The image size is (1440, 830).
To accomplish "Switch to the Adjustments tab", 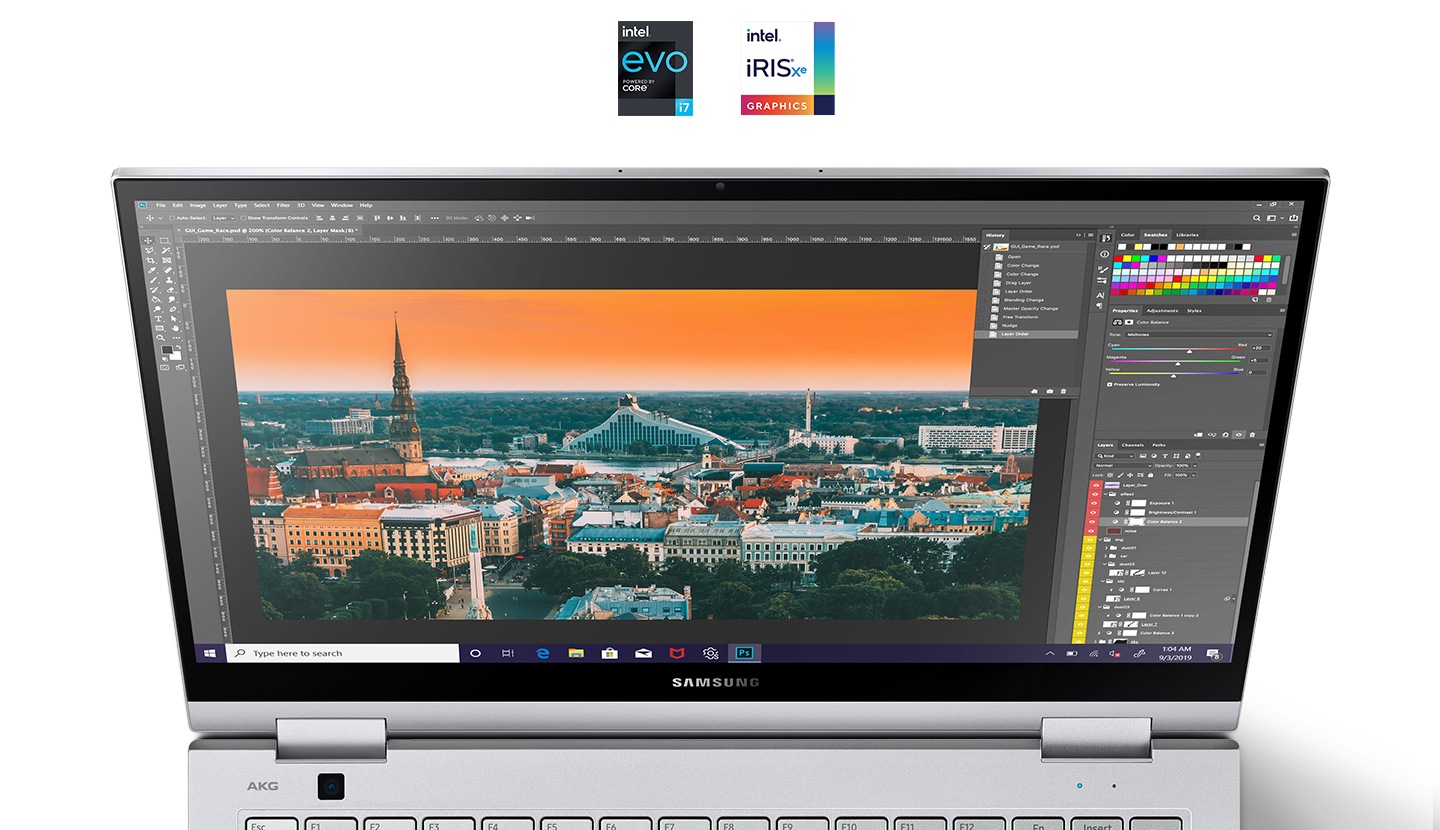I will tap(1162, 311).
